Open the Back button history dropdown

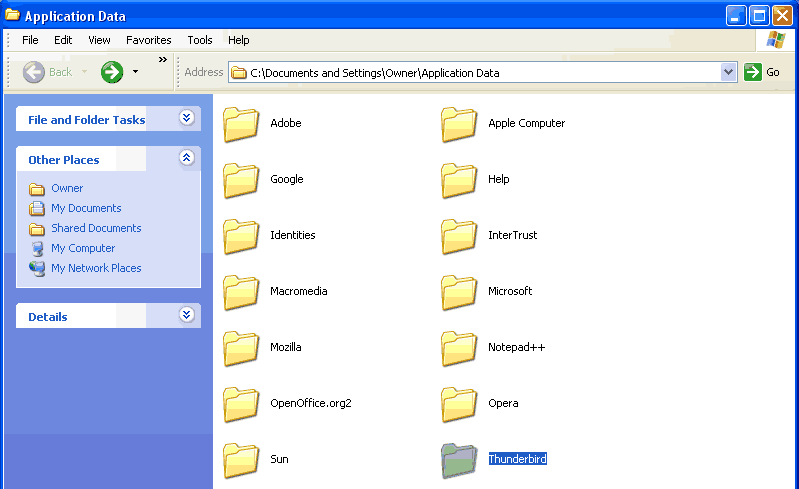(x=85, y=72)
